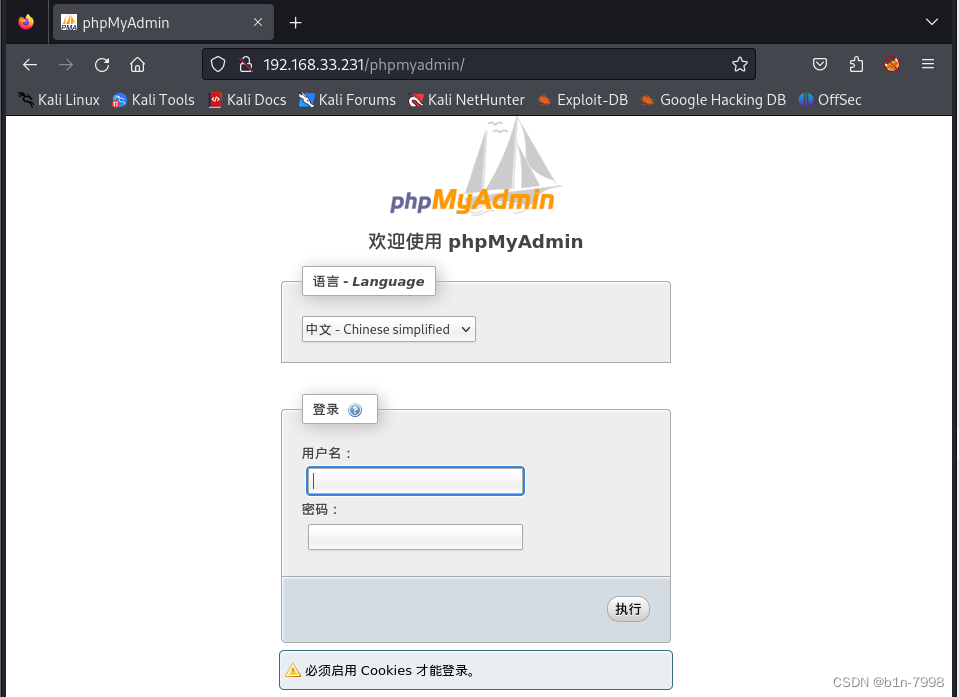Expand the Chinese simplified language dropdown

(x=388, y=329)
